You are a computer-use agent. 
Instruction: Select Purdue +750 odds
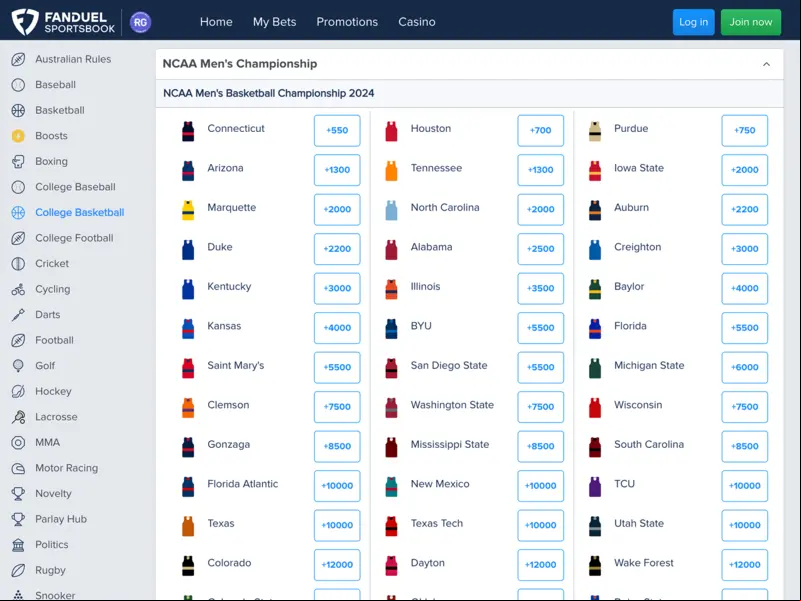(744, 130)
